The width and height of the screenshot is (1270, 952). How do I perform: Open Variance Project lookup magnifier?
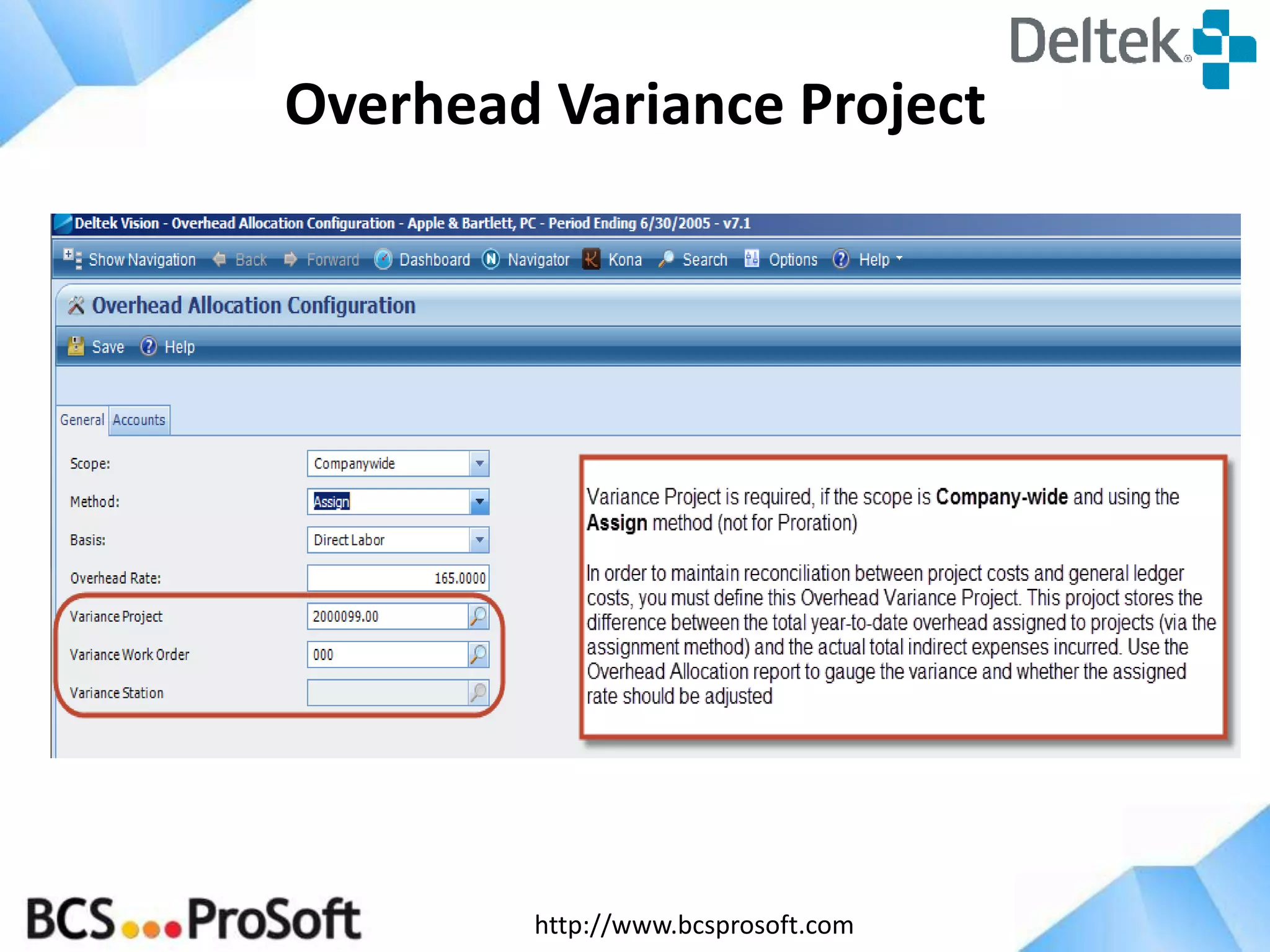coord(478,617)
